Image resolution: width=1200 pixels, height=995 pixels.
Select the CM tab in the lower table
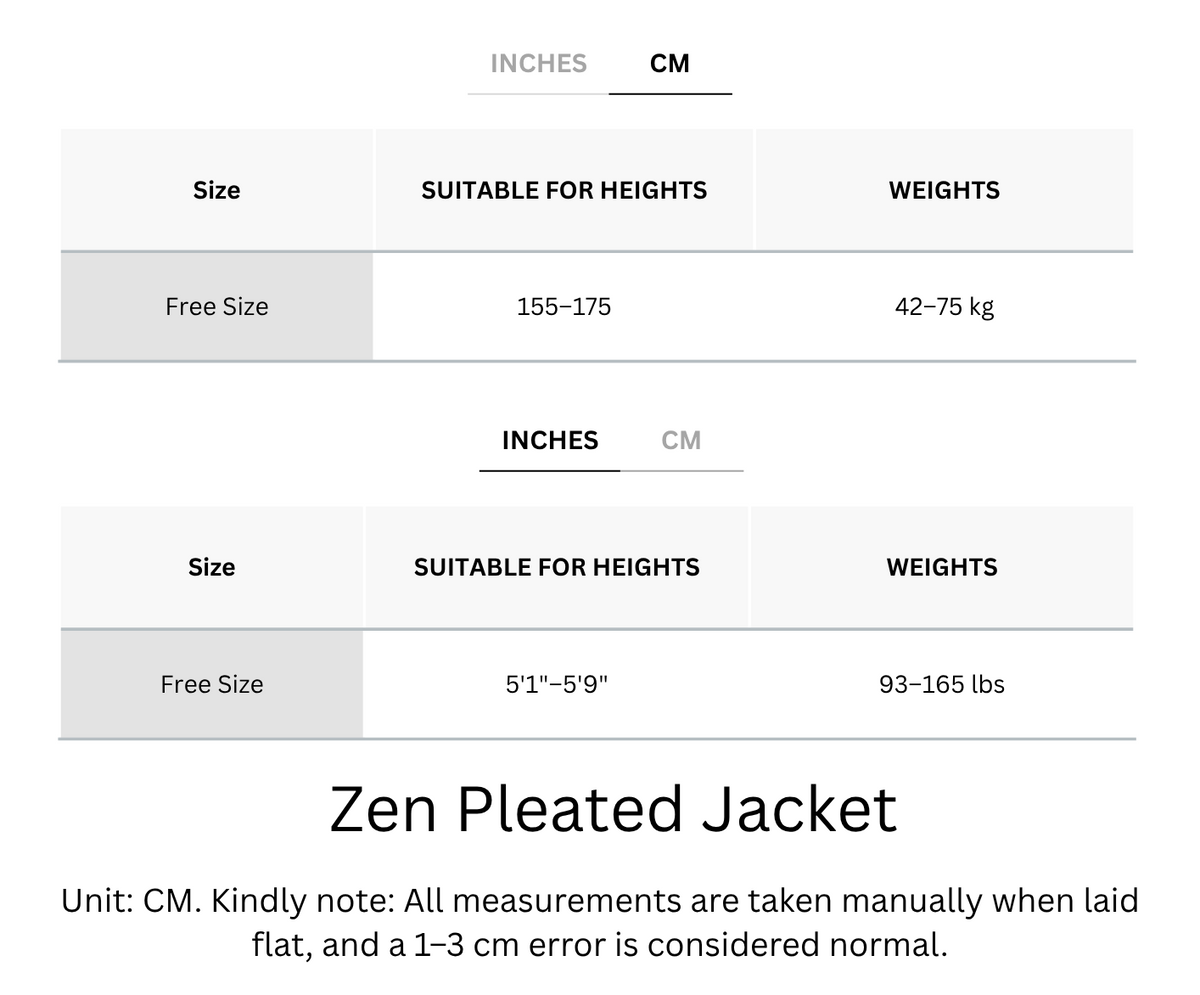681,440
